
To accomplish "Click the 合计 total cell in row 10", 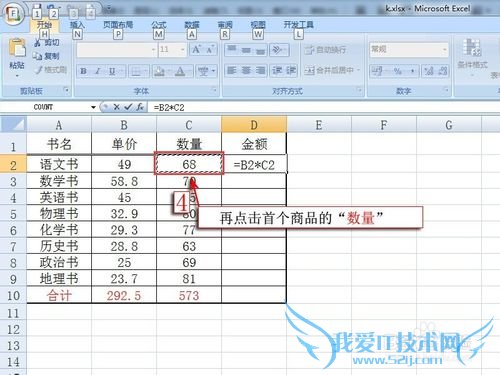I will (x=59, y=295).
